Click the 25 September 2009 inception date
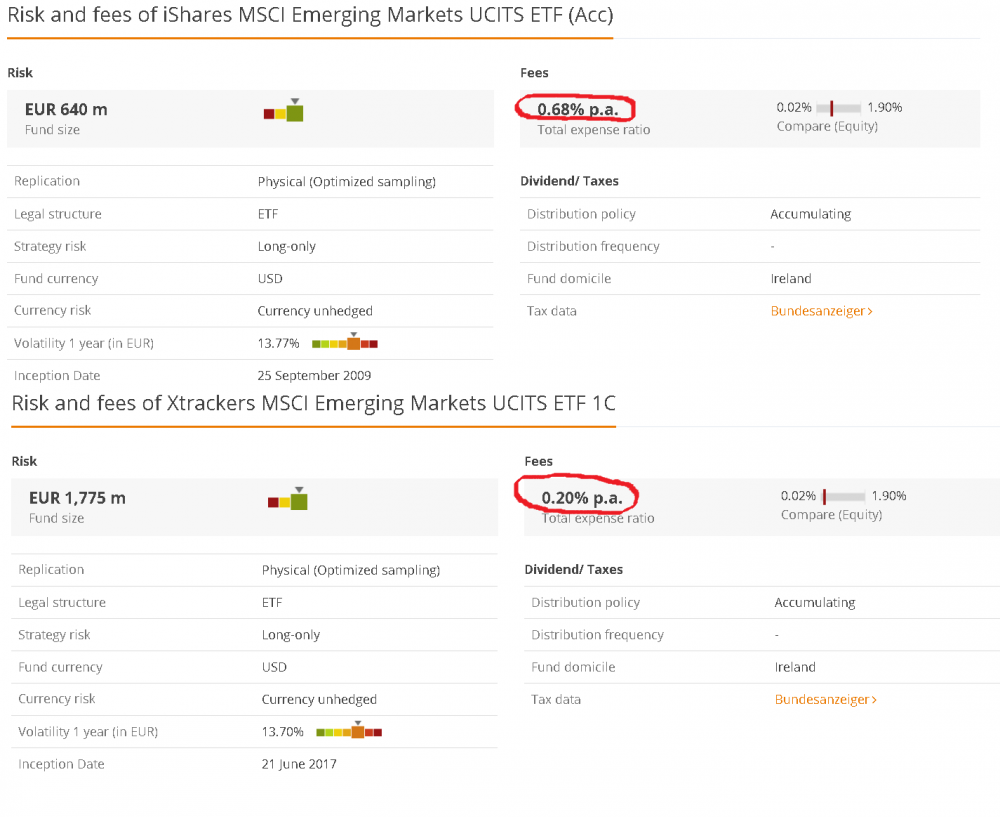 pos(314,376)
